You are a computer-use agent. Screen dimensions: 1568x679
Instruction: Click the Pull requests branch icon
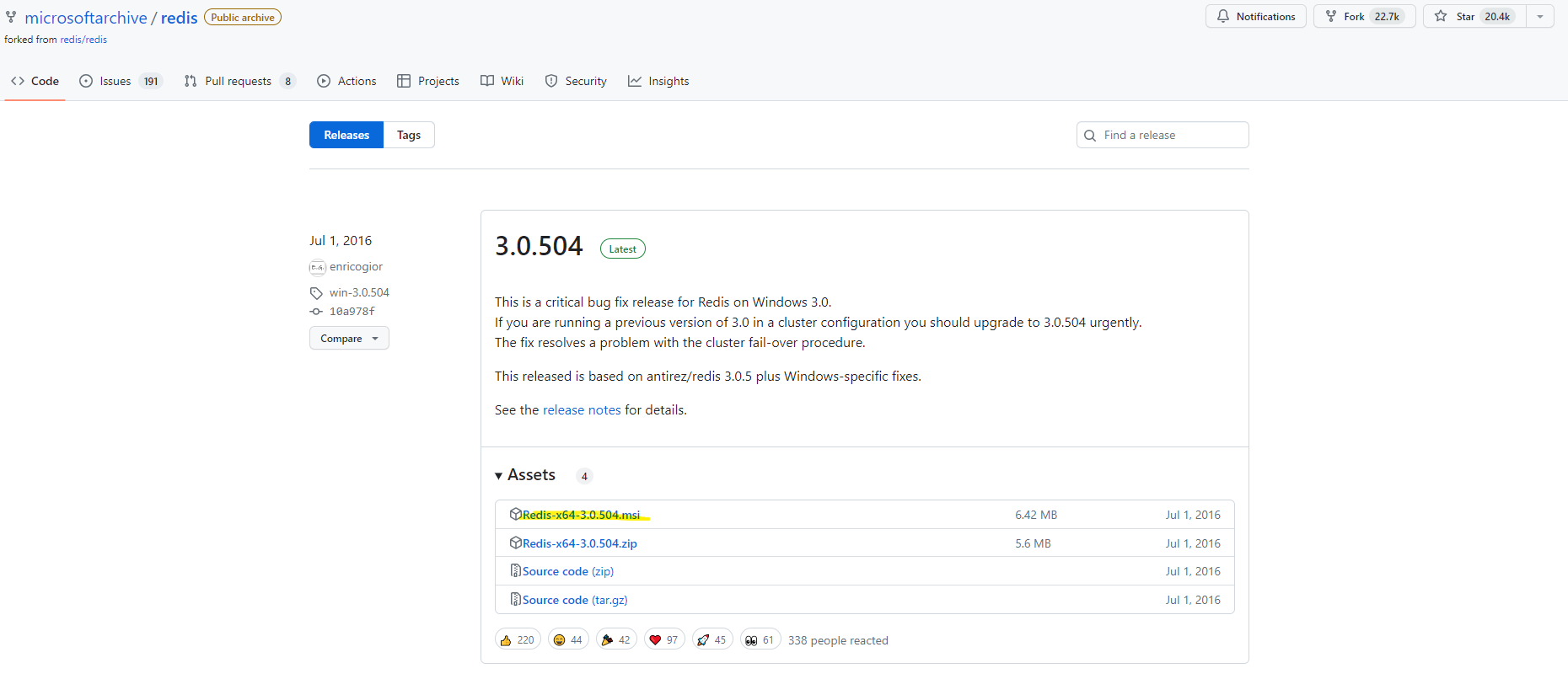coord(191,81)
